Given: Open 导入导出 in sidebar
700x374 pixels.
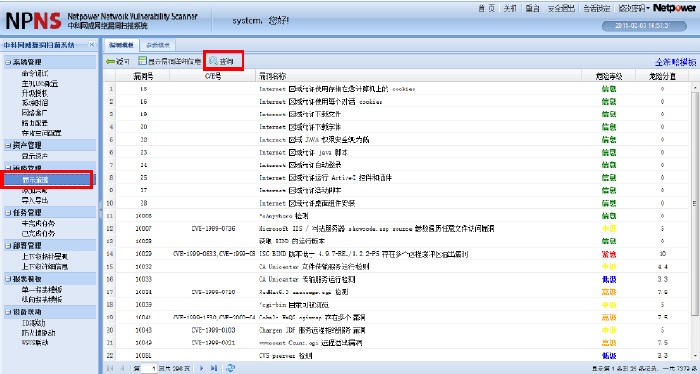Looking at the screenshot, I should 34,200.
